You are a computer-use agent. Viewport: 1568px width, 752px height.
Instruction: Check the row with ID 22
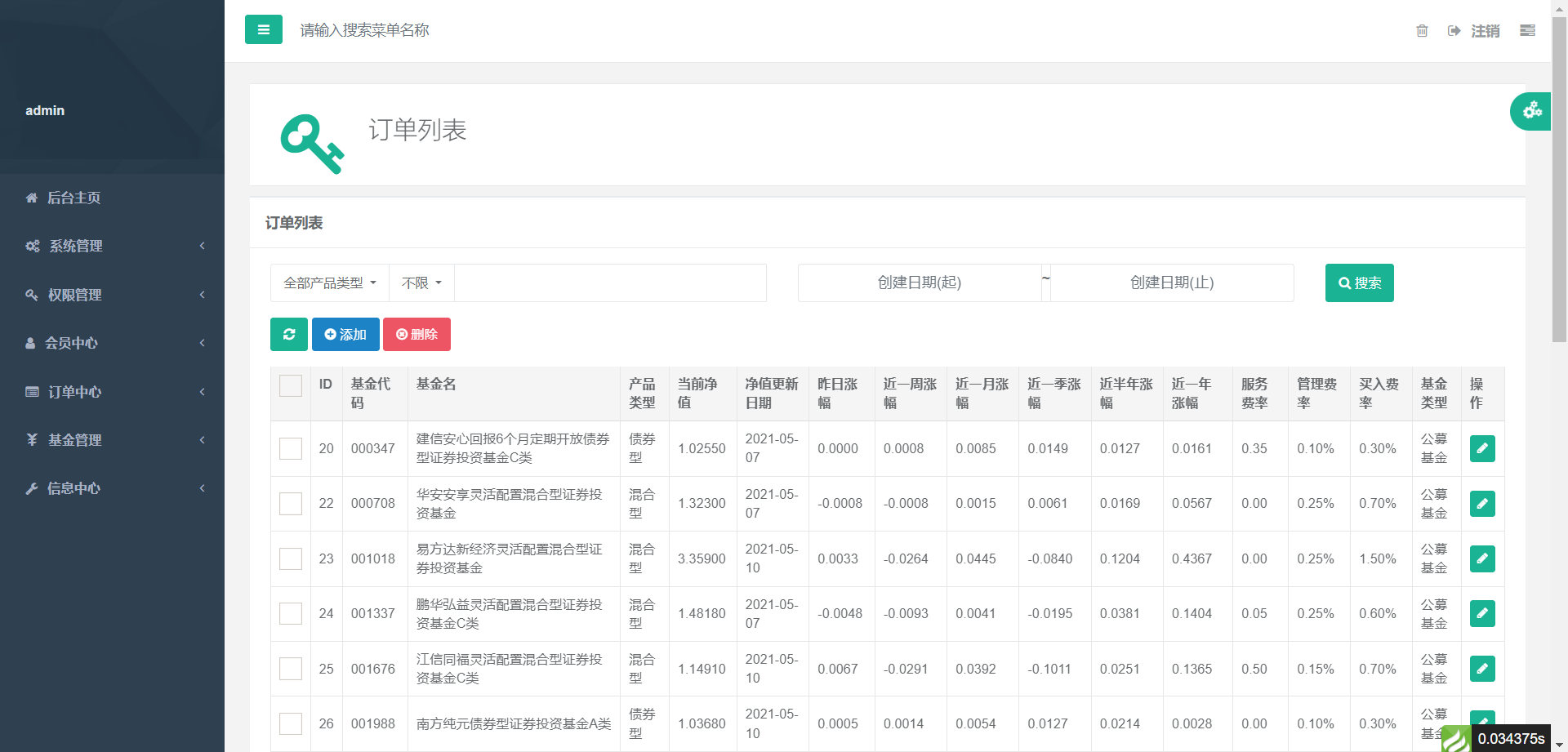pos(291,504)
